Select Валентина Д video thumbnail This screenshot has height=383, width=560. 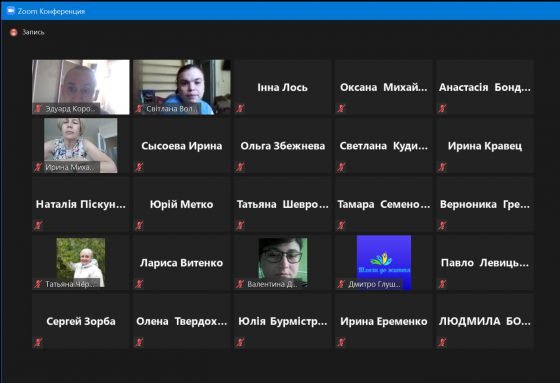283,263
